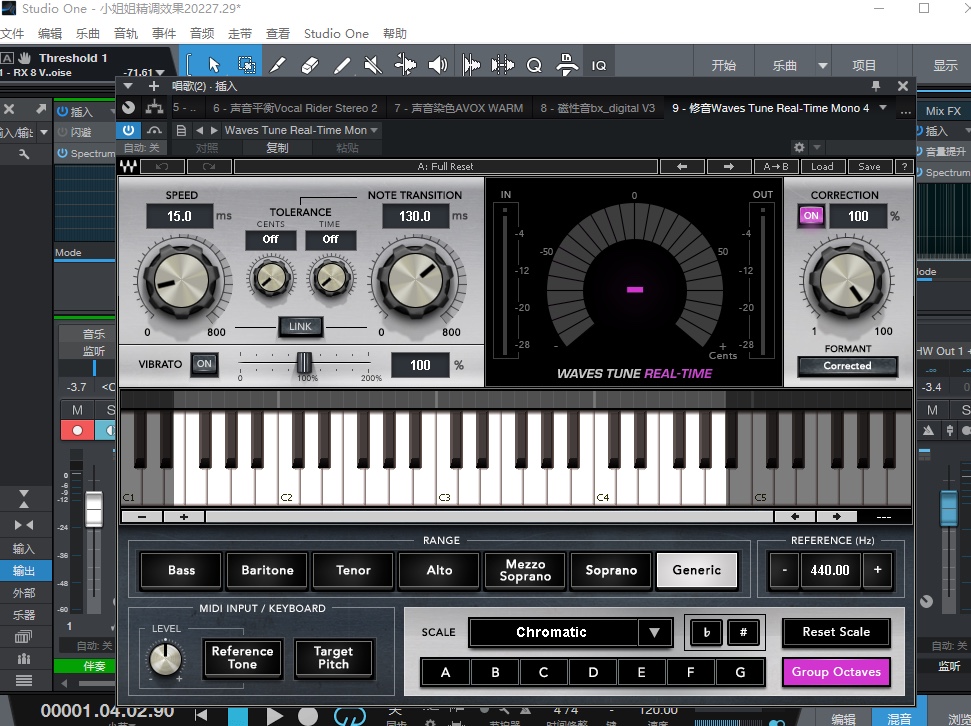Open the Quantize Q button
Image resolution: width=971 pixels, height=726 pixels.
(534, 65)
